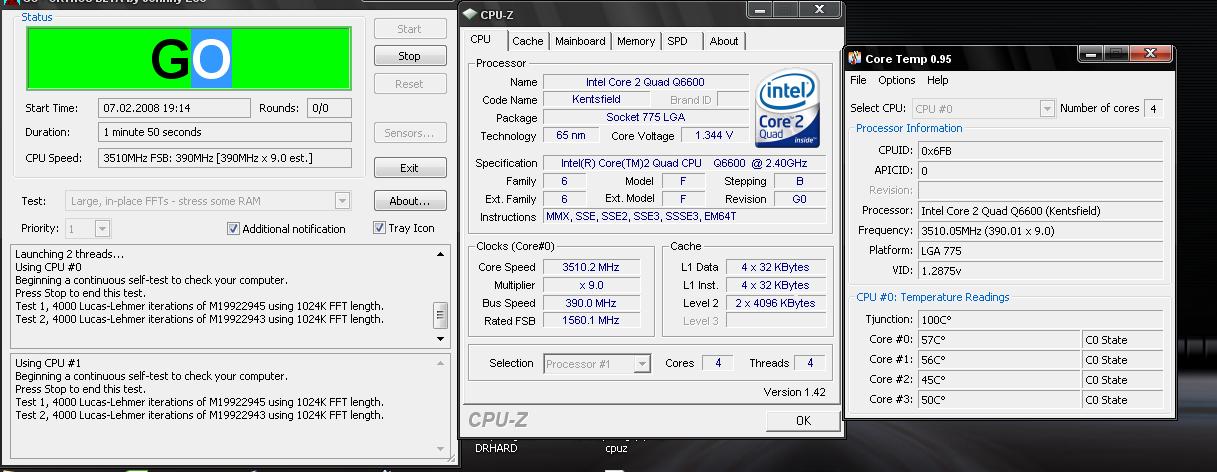Click the CPUID 0x6FB value

click(1041, 150)
